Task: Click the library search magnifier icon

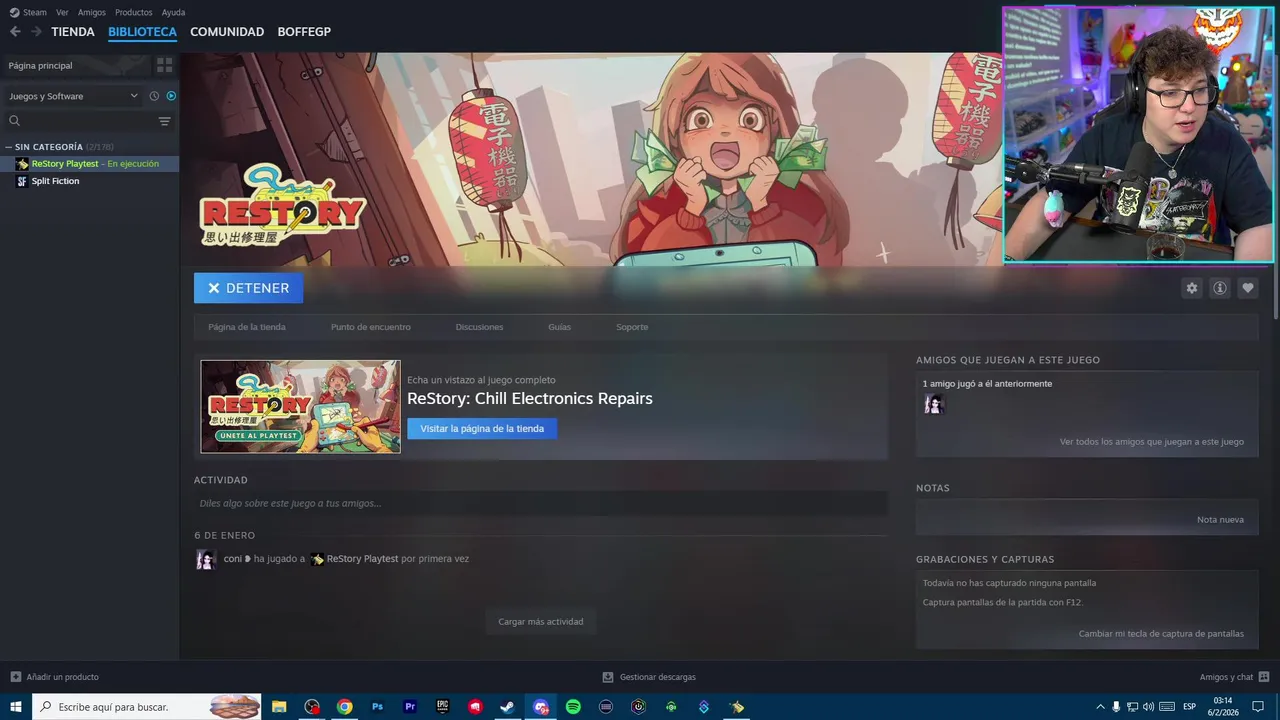Action: tap(15, 121)
